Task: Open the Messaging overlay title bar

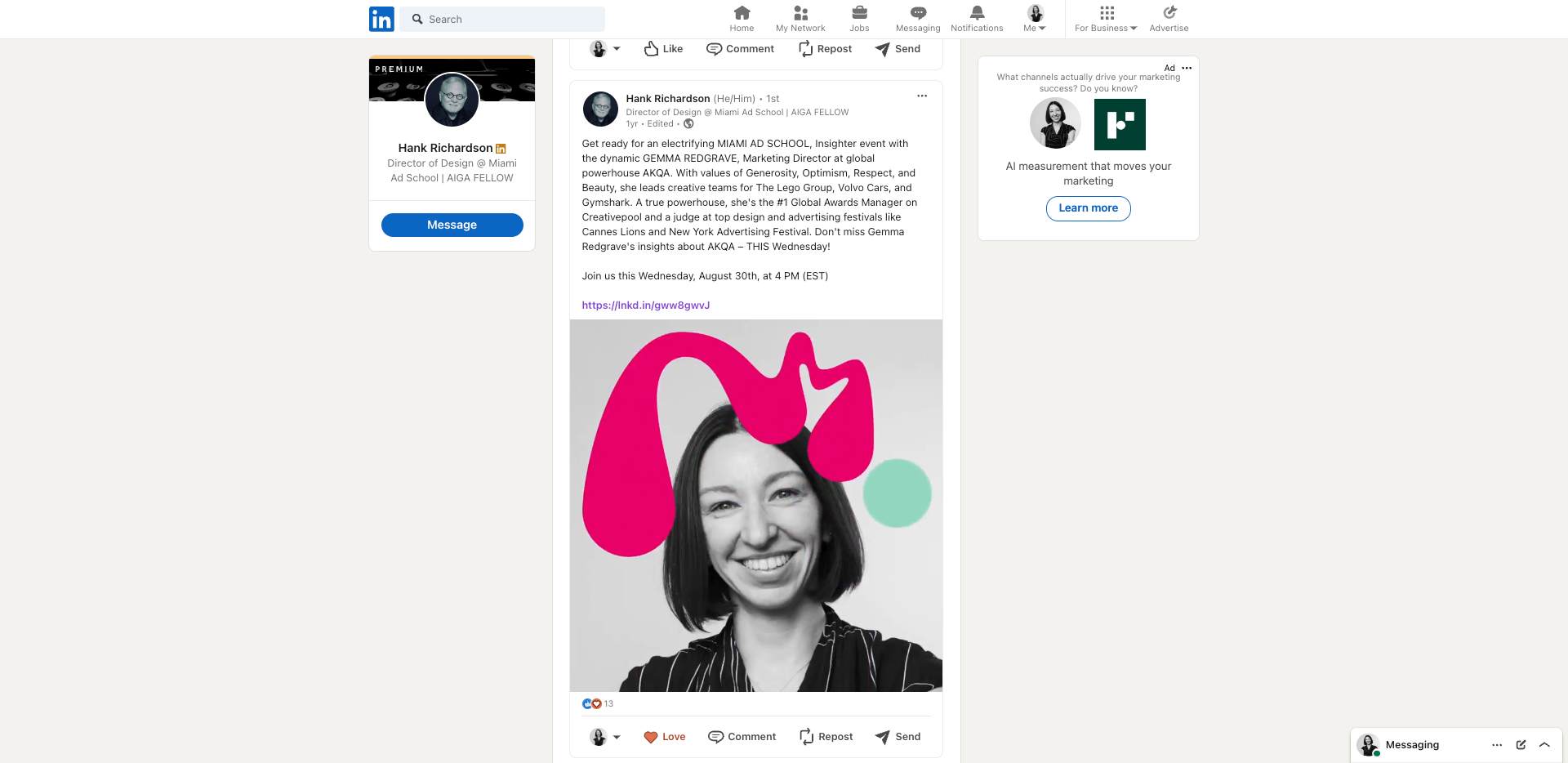Action: pyautogui.click(x=1456, y=745)
